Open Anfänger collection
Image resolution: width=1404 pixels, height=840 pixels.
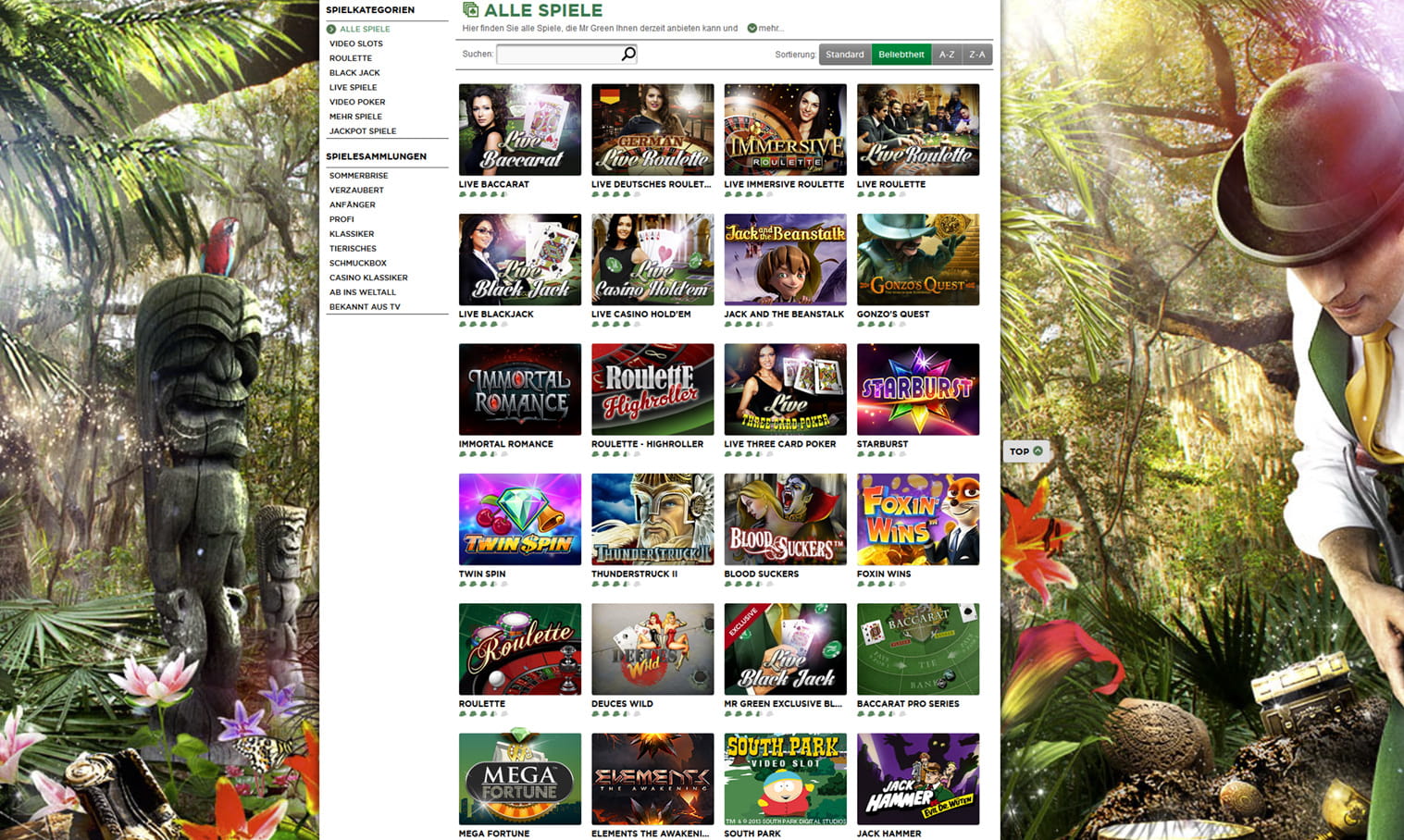click(x=353, y=205)
